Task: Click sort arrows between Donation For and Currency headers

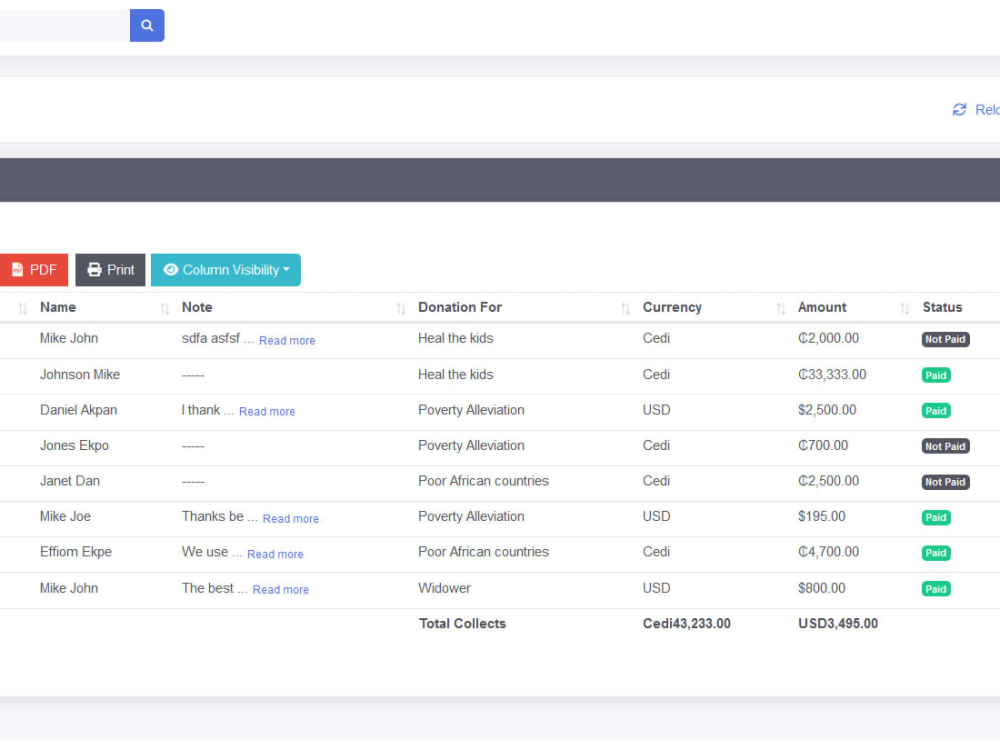Action: pyautogui.click(x=625, y=309)
